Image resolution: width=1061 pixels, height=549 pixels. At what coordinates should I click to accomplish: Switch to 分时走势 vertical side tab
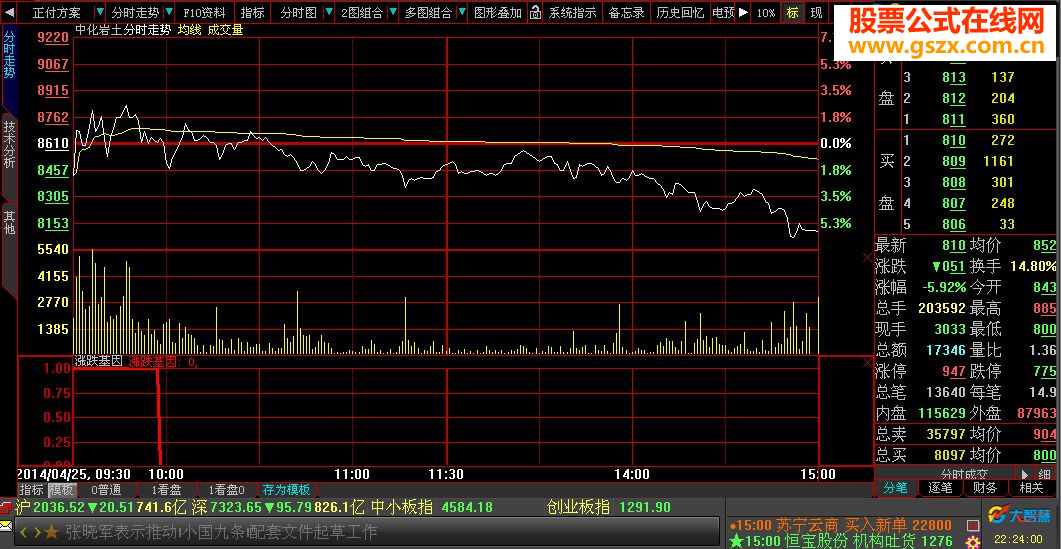click(x=8, y=56)
